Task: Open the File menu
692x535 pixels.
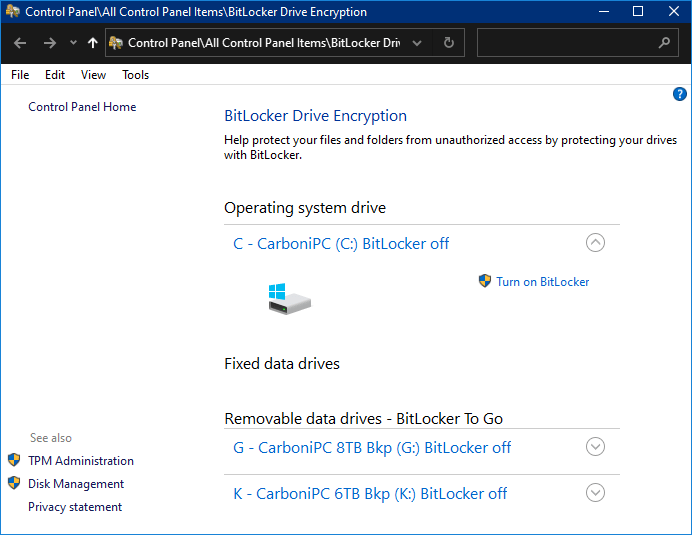Action: tap(20, 75)
